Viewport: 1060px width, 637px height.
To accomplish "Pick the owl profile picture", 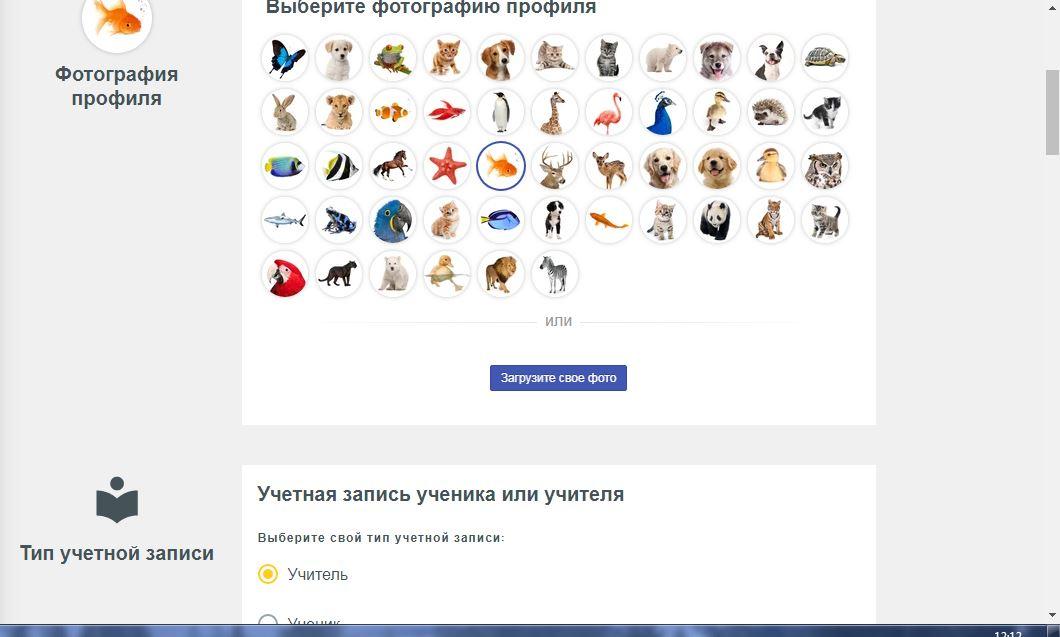I will tap(825, 166).
